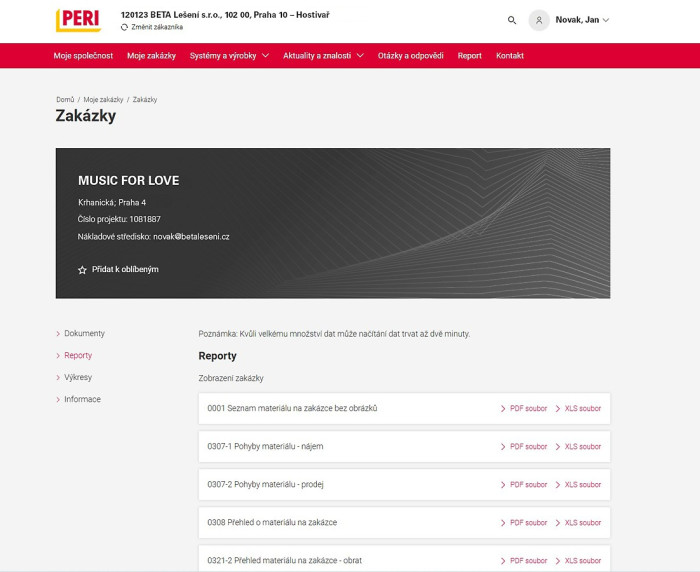Click the Změnit zákazníka refresh icon
This screenshot has width=700, height=572.
tap(124, 27)
